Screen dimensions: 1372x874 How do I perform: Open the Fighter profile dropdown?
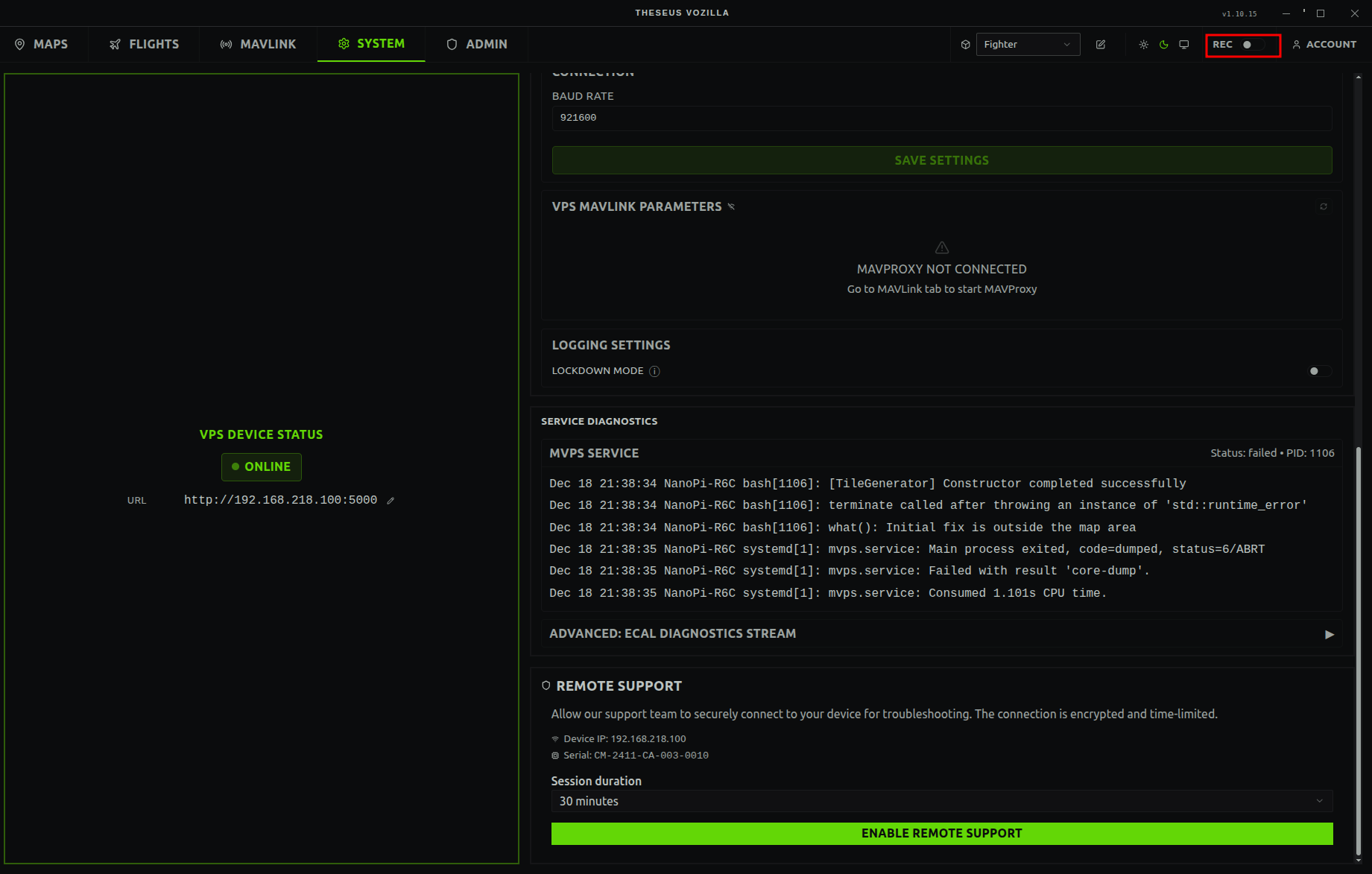click(x=1027, y=45)
